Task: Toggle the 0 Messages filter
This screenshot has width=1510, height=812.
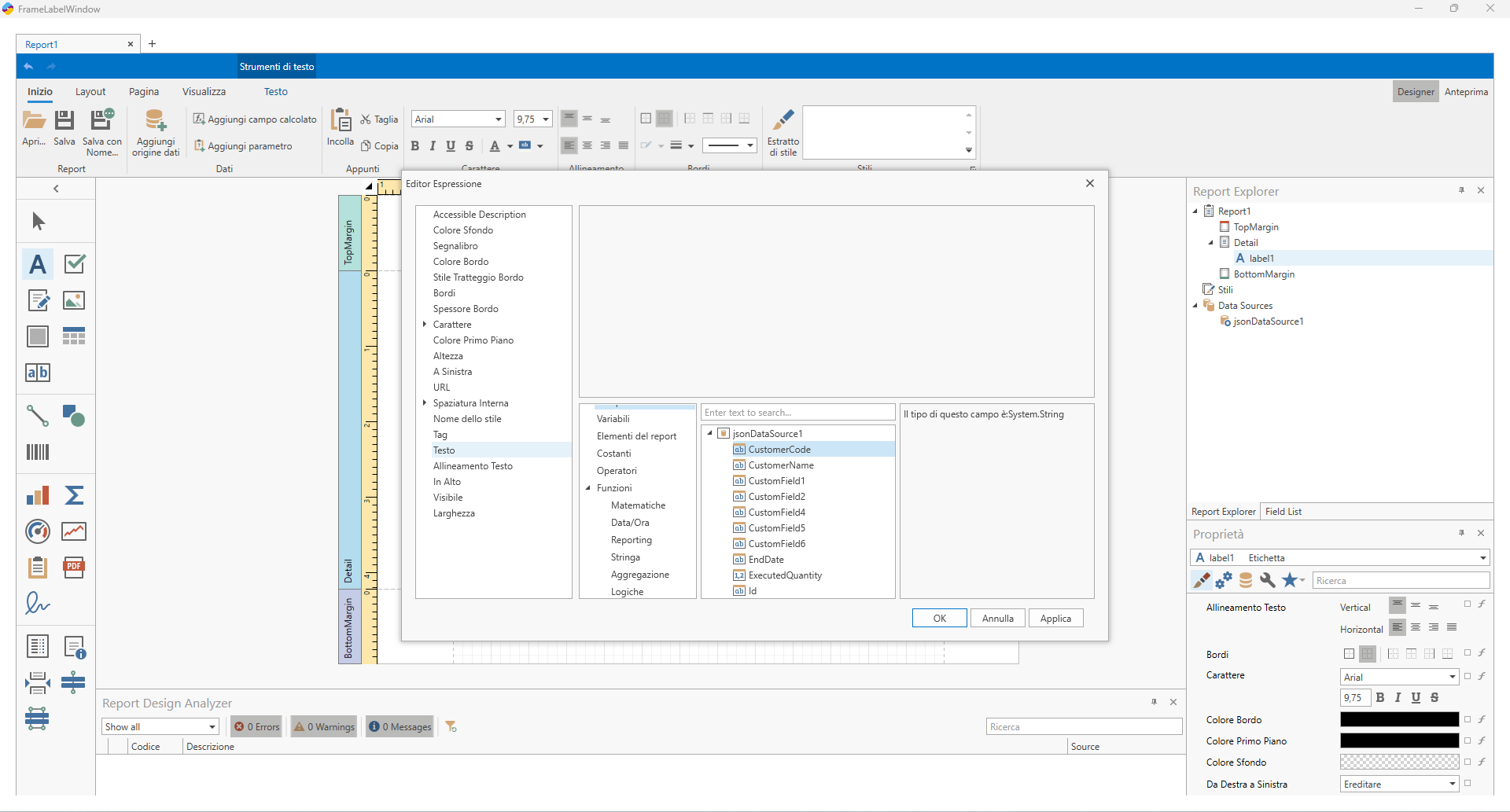Action: click(x=400, y=727)
